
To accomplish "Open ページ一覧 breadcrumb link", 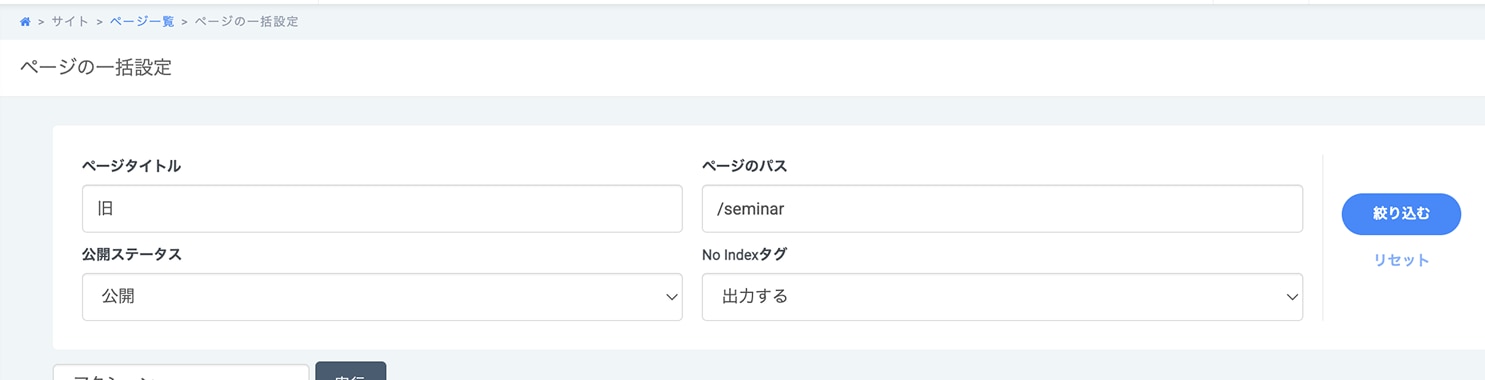I will 141,22.
